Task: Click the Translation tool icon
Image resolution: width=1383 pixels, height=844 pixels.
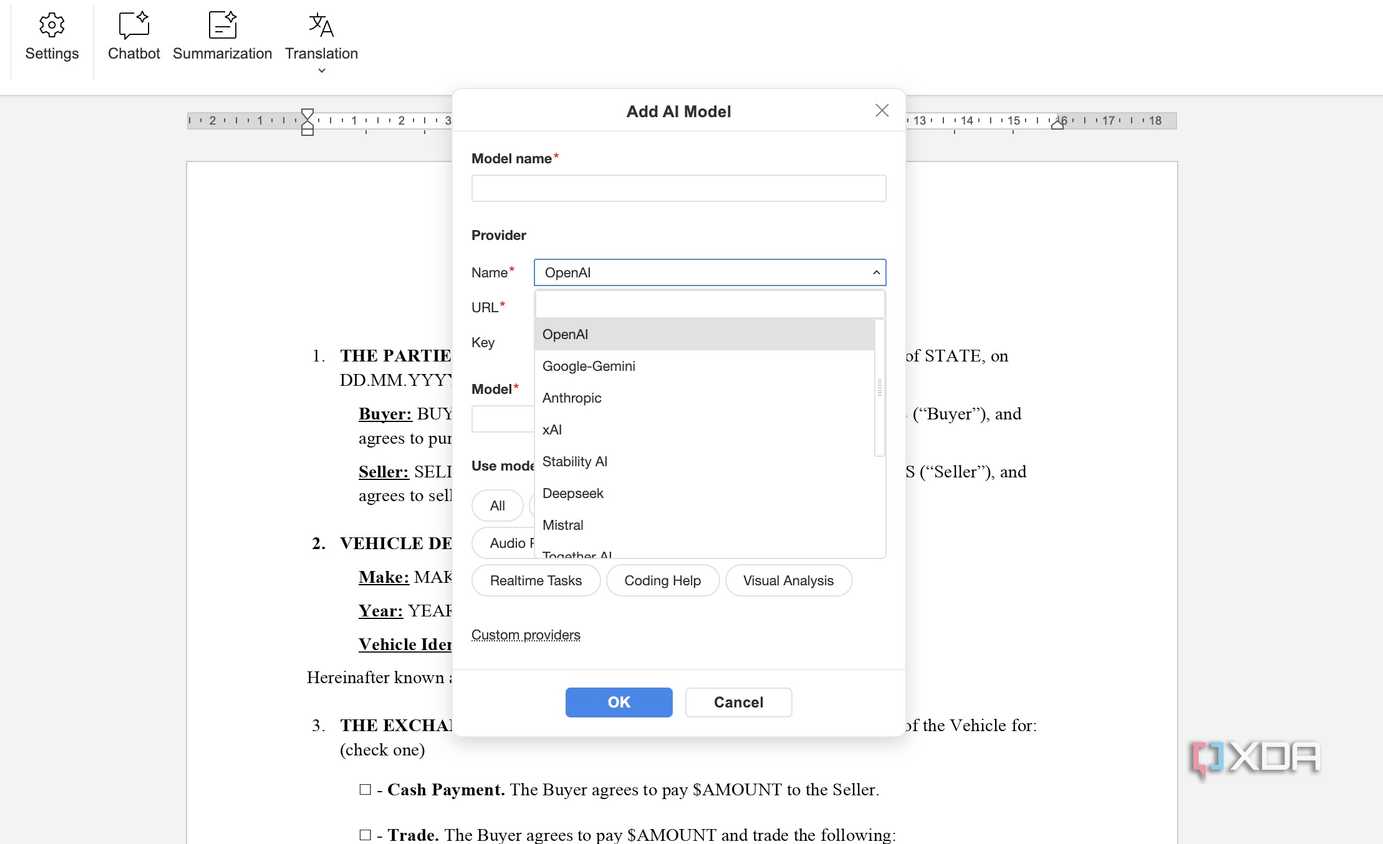Action: (321, 25)
